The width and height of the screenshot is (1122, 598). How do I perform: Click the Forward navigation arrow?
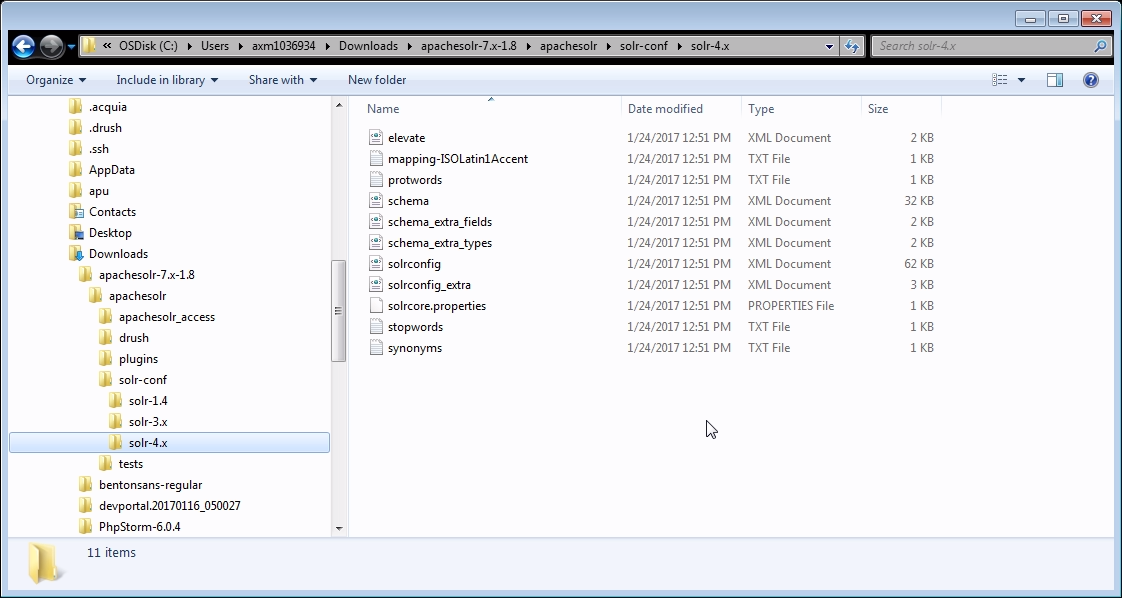point(52,46)
